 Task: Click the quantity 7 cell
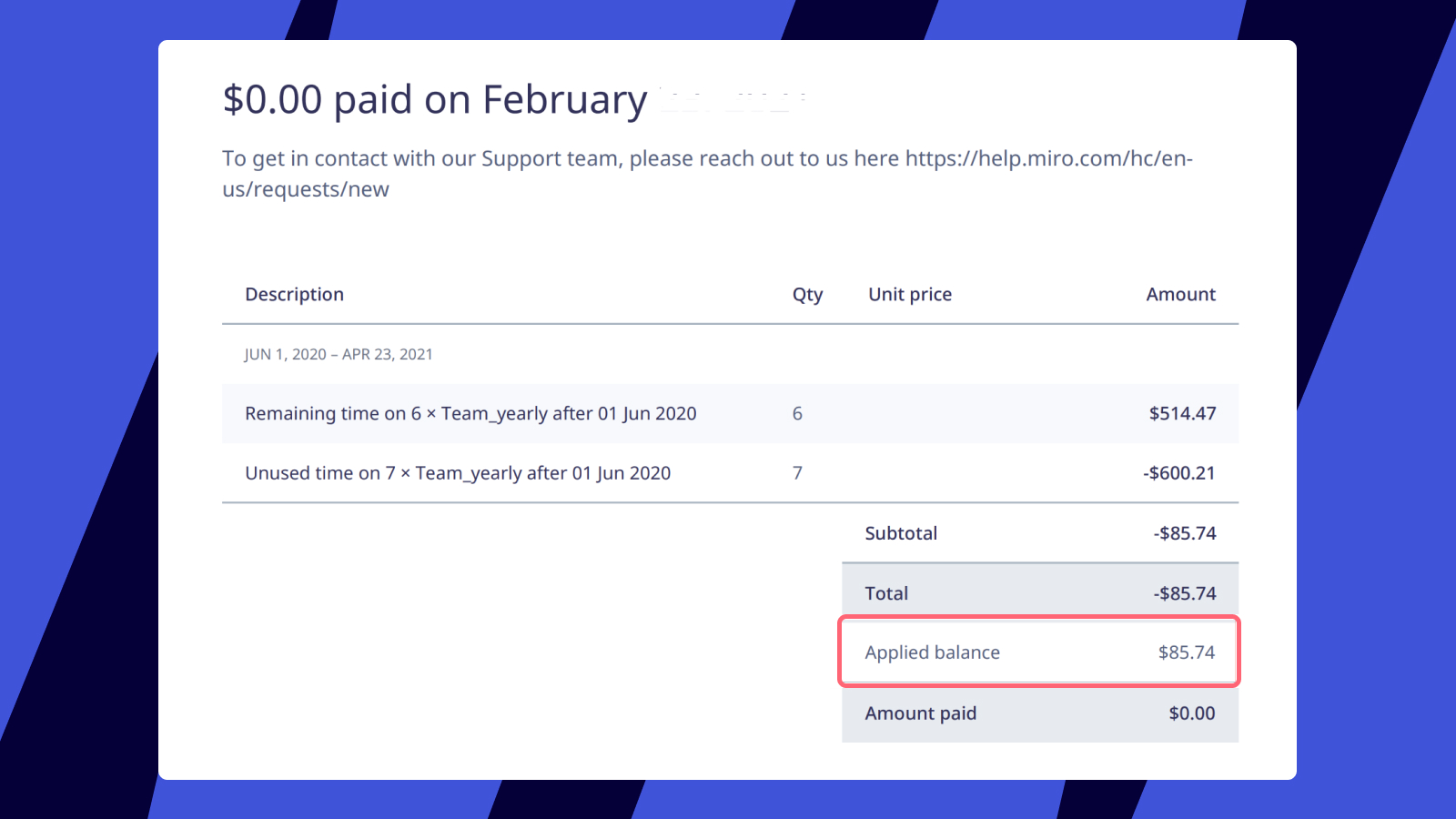797,473
